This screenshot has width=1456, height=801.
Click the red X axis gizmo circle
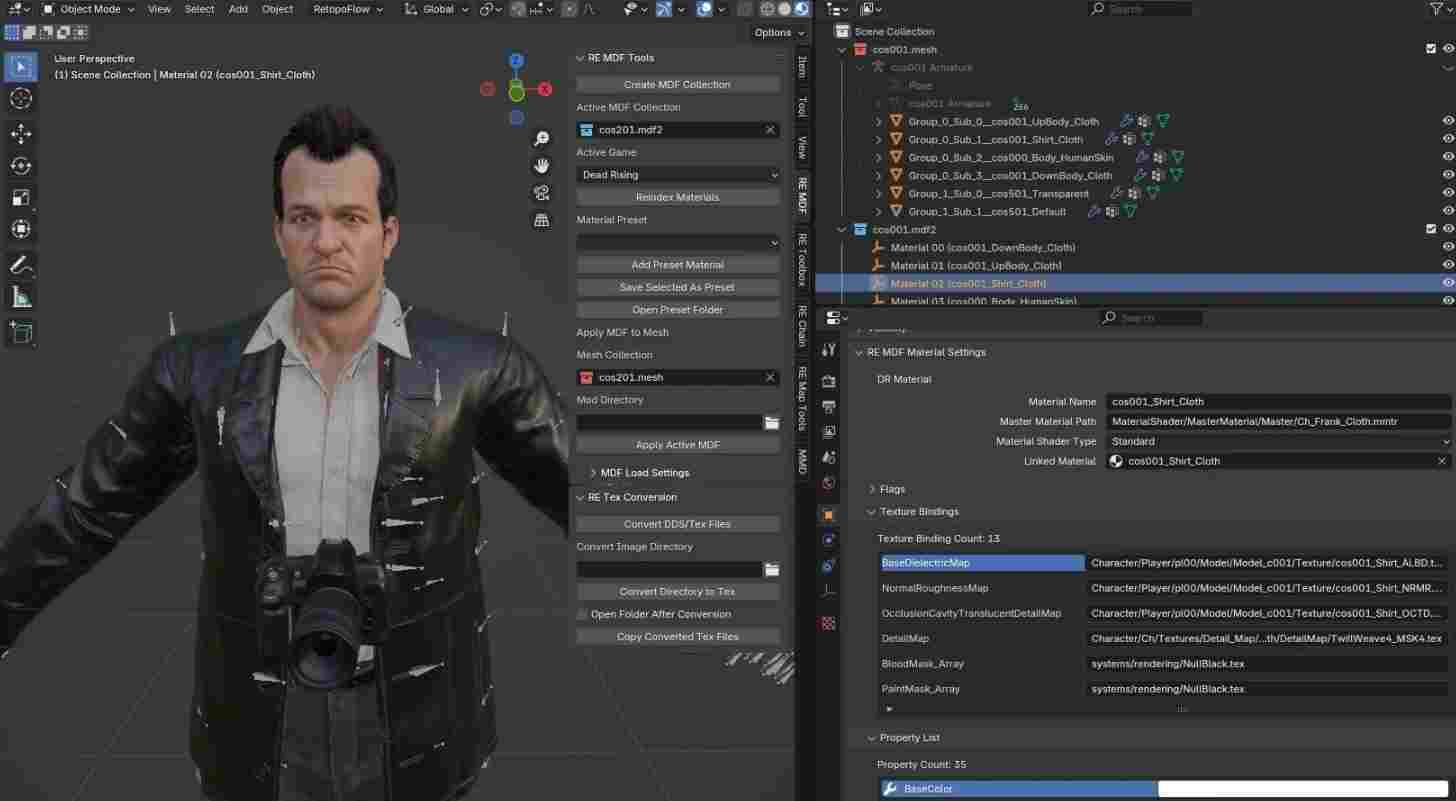(x=545, y=89)
